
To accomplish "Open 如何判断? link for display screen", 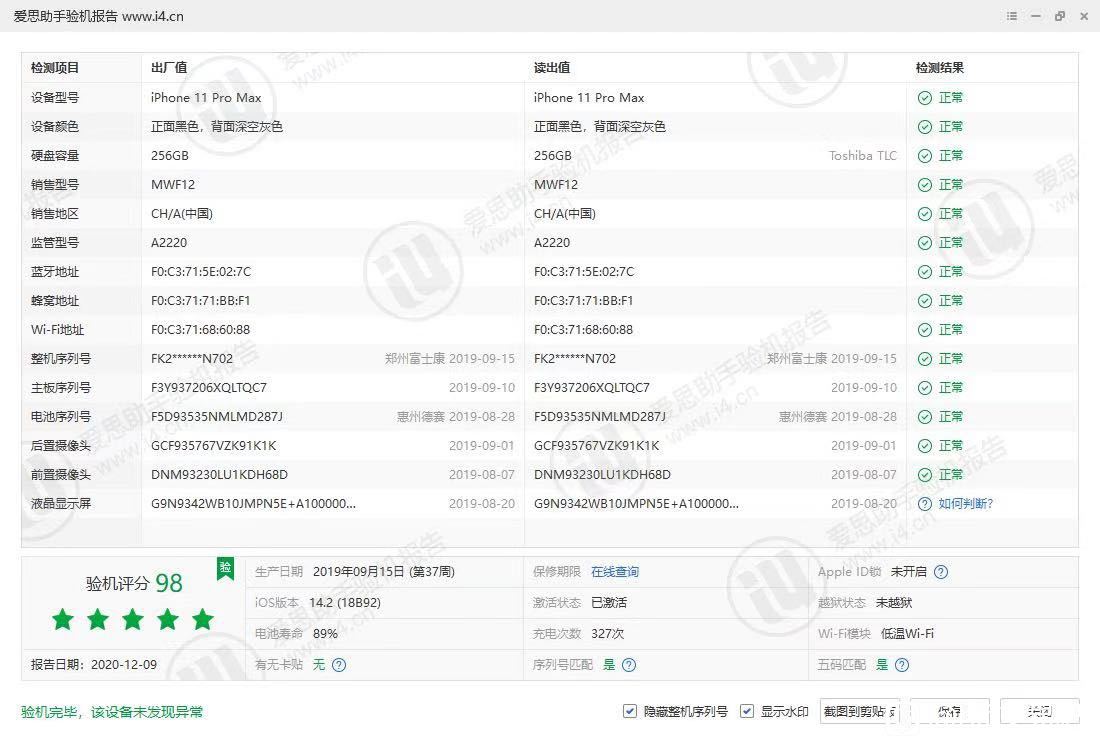I will [x=965, y=504].
